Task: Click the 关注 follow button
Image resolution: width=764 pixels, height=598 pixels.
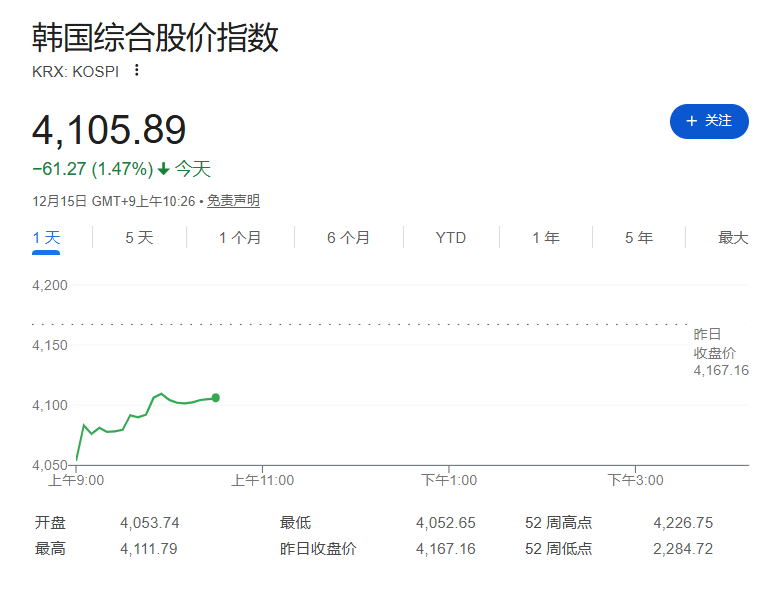Action: click(x=708, y=121)
